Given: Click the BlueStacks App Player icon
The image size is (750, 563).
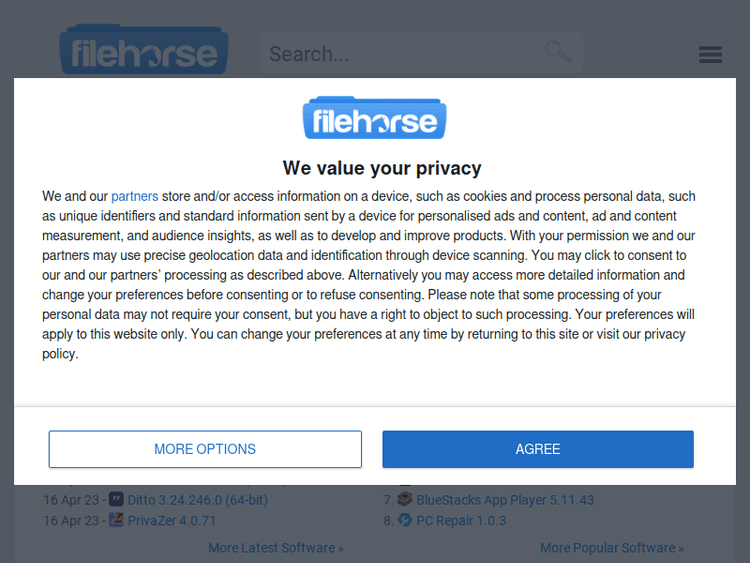Looking at the screenshot, I should point(405,499).
